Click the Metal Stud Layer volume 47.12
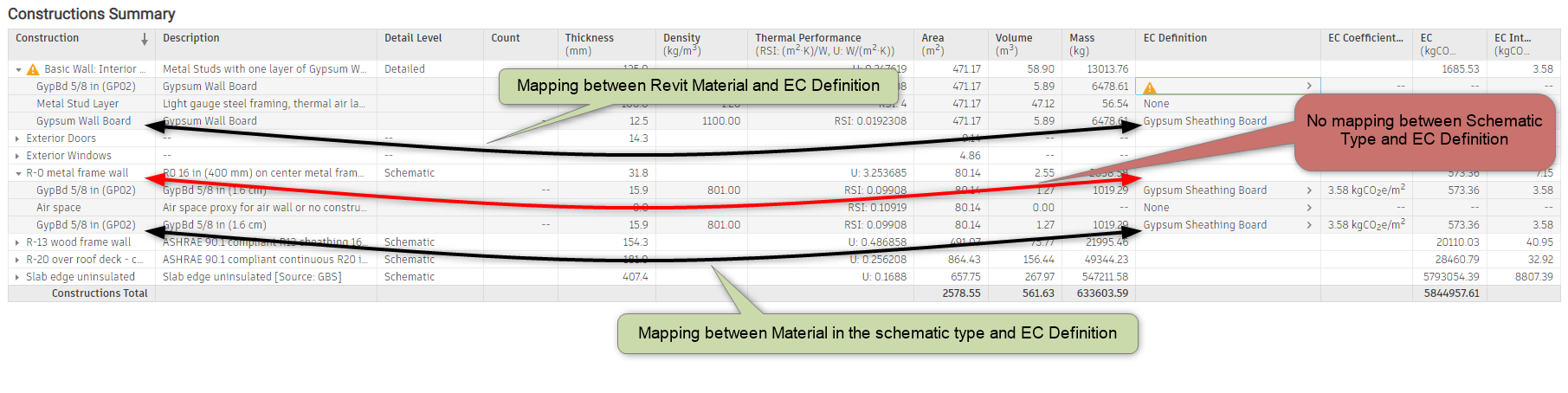The image size is (1568, 393). tap(1043, 104)
